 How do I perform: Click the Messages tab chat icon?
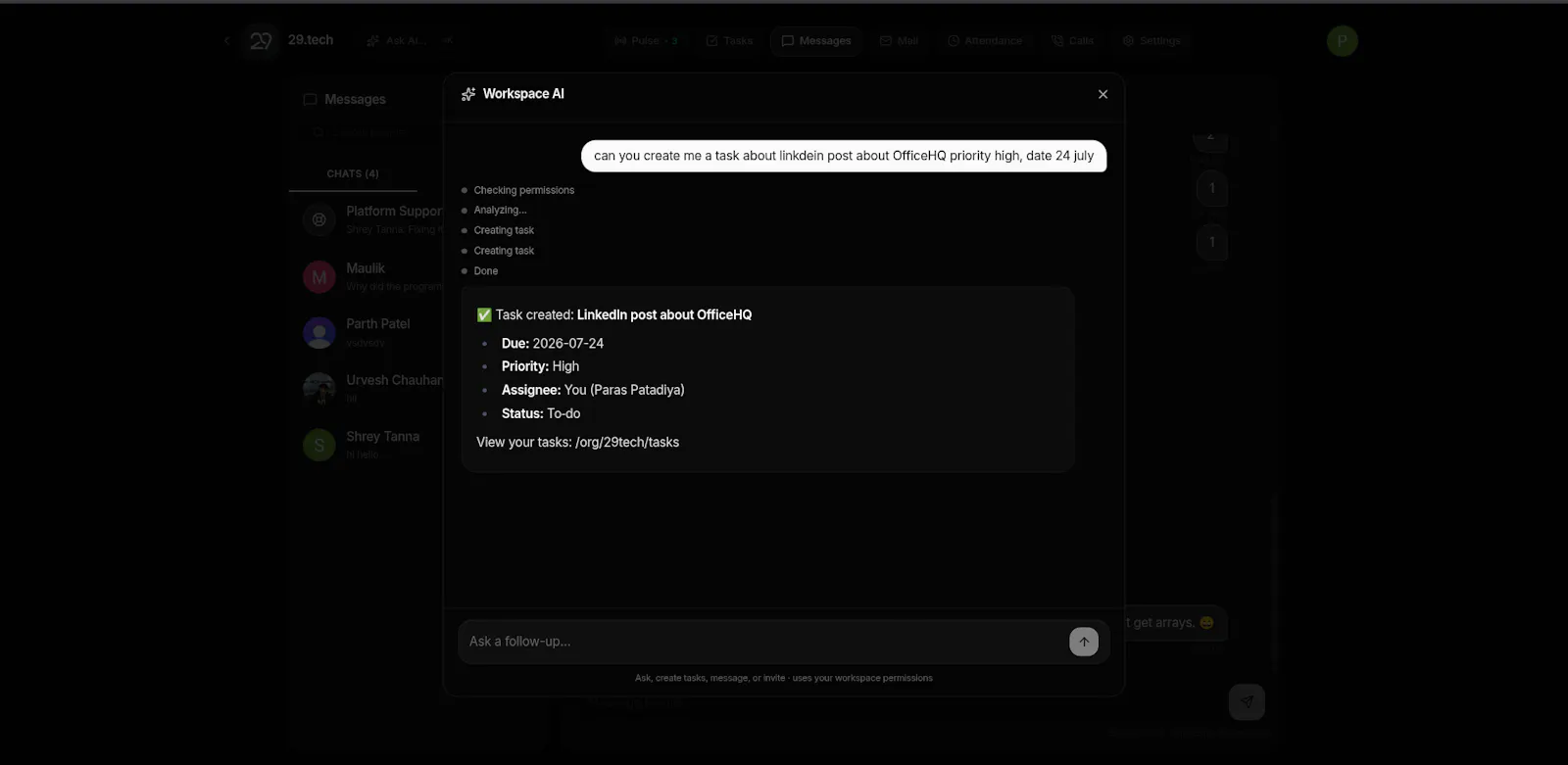tap(788, 41)
